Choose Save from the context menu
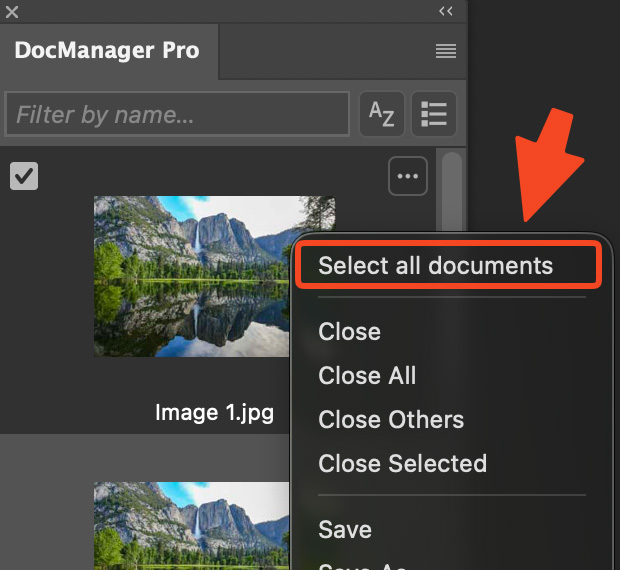 tap(345, 529)
